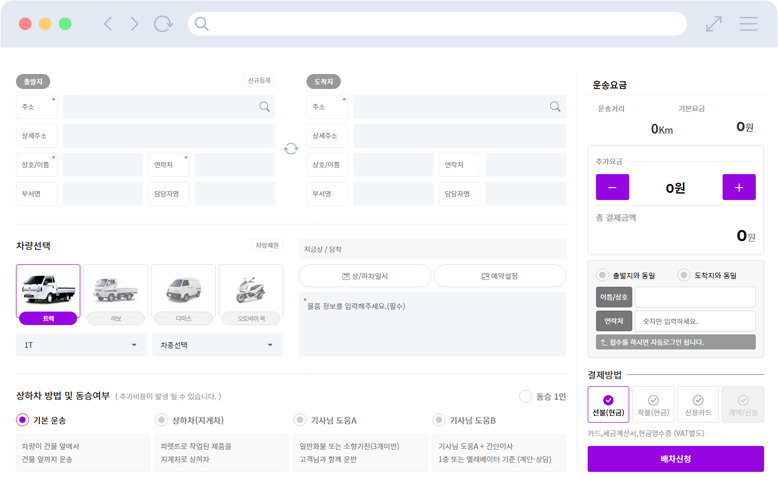The height and width of the screenshot is (499, 778).
Task: Select 출발지와 동일 radio button
Action: pyautogui.click(x=602, y=275)
